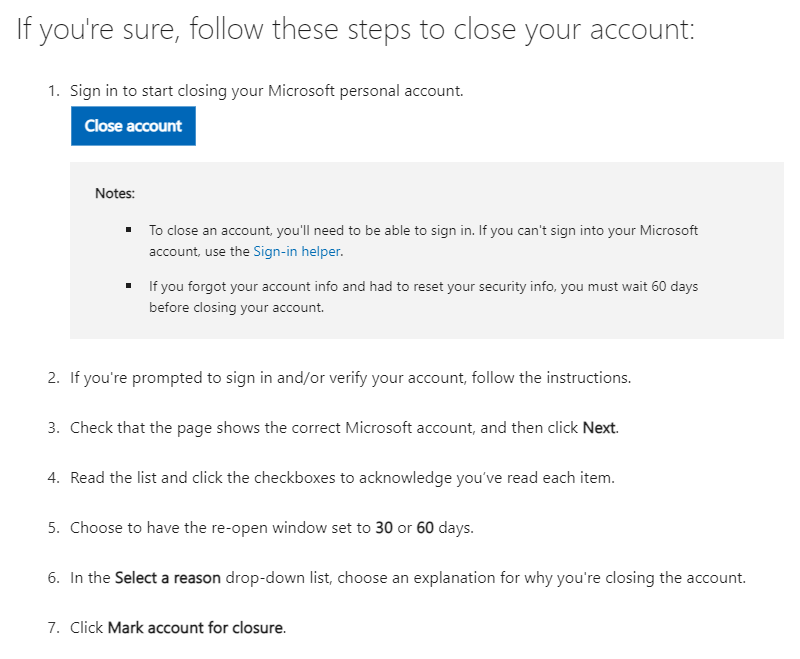The image size is (800, 659).
Task: Click the blue Close account button
Action: click(x=133, y=126)
